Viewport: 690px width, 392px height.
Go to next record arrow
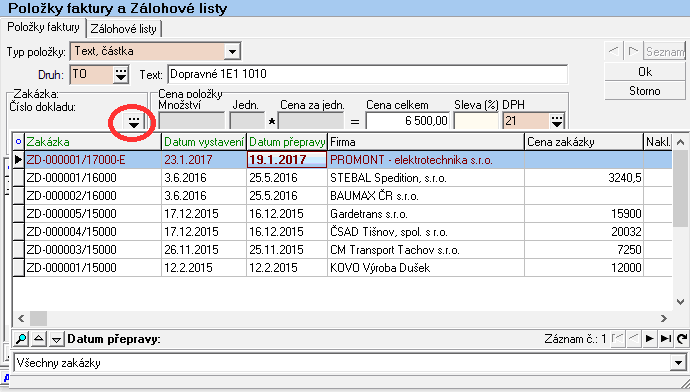650,338
